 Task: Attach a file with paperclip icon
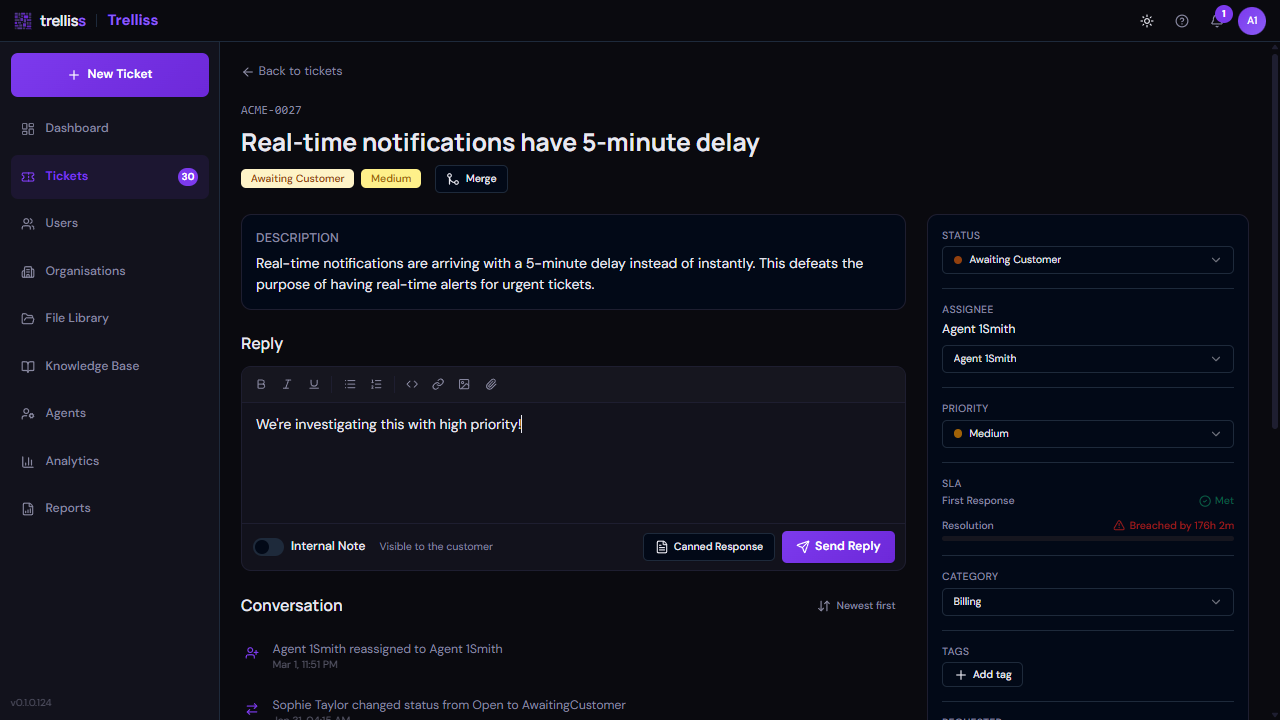491,384
